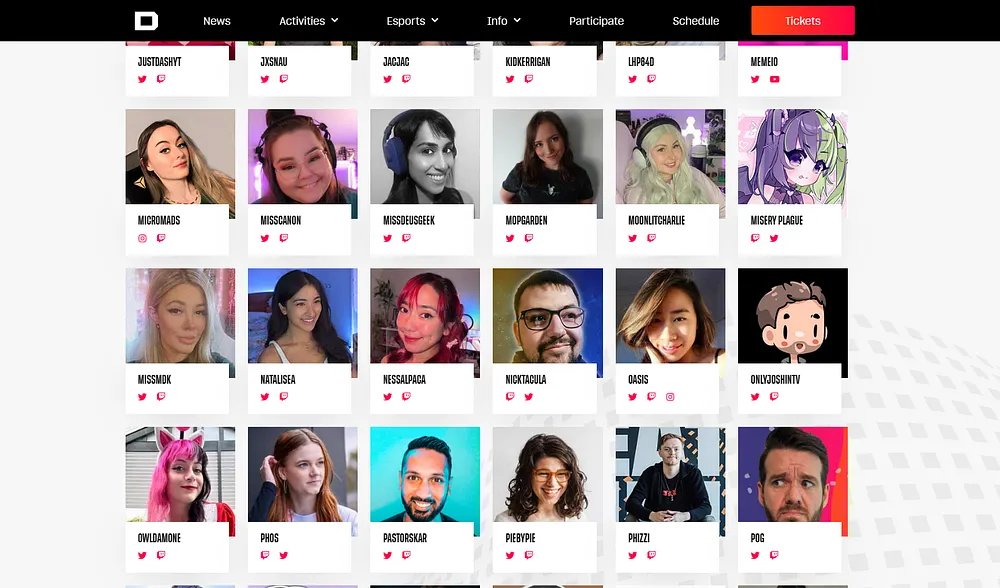Open NESSALPACA's Twitter icon
Image resolution: width=1000 pixels, height=588 pixels.
[387, 397]
